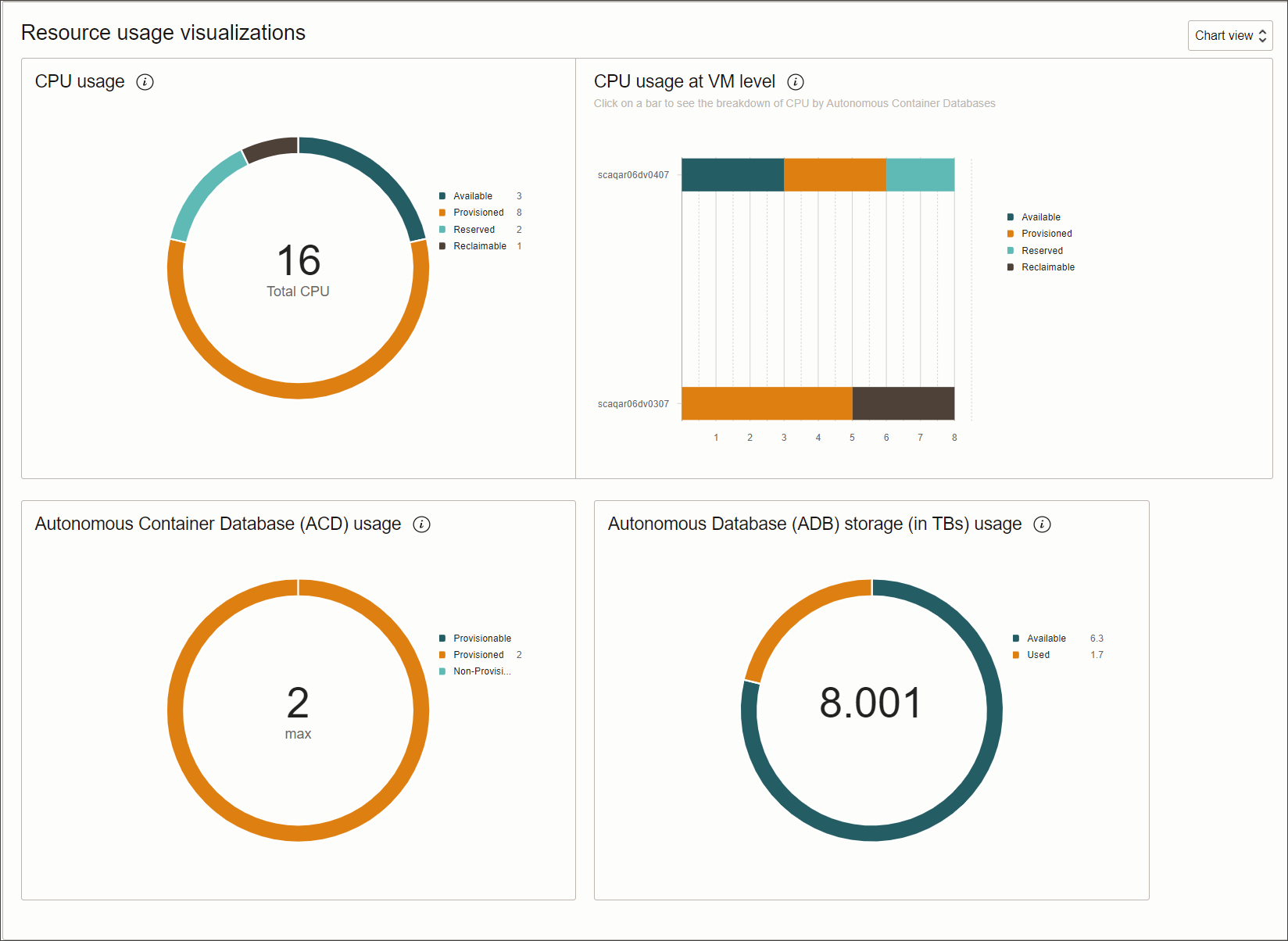Click Provisioned swatch in CPU usage legend
1288x941 pixels.
click(x=442, y=213)
